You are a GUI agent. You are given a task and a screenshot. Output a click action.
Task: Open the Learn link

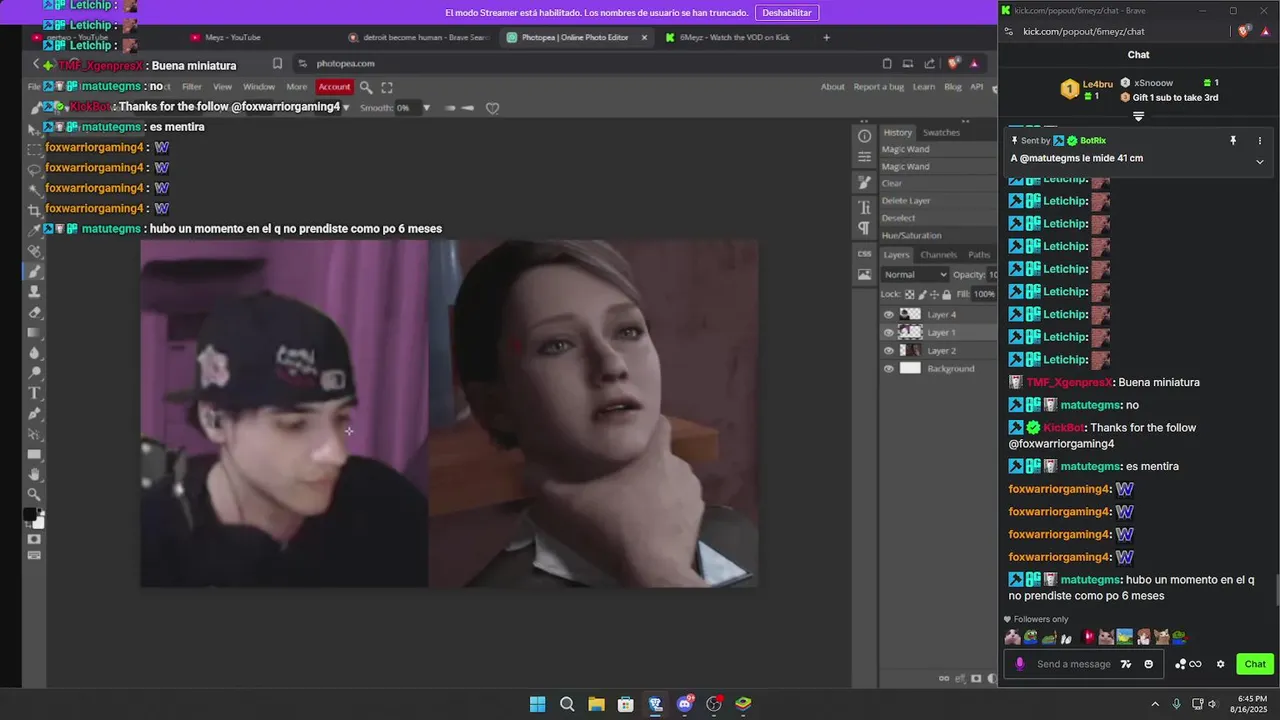(x=924, y=87)
